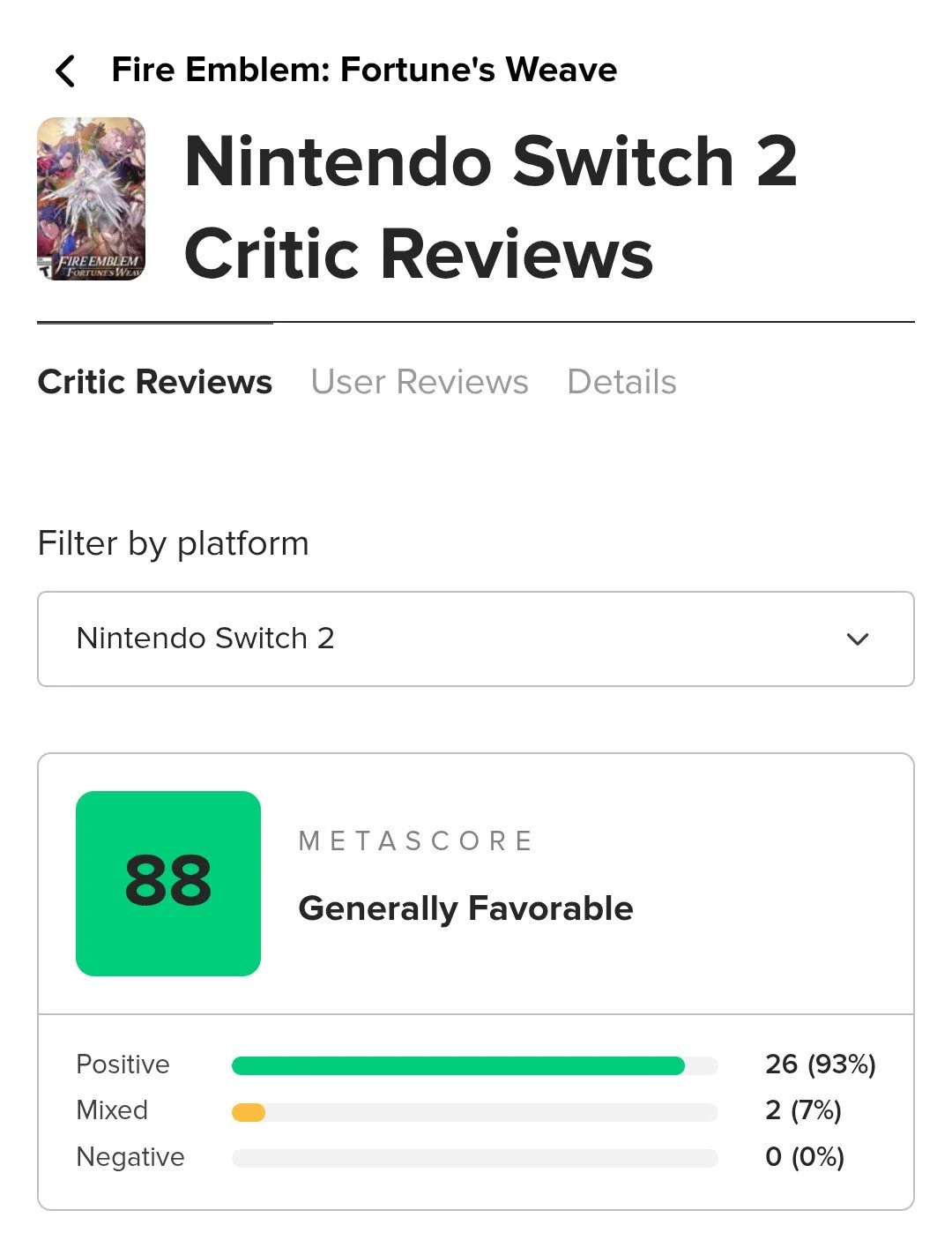This screenshot has width=952, height=1255.
Task: Tap the green Positive reviews bar
Action: (457, 1065)
